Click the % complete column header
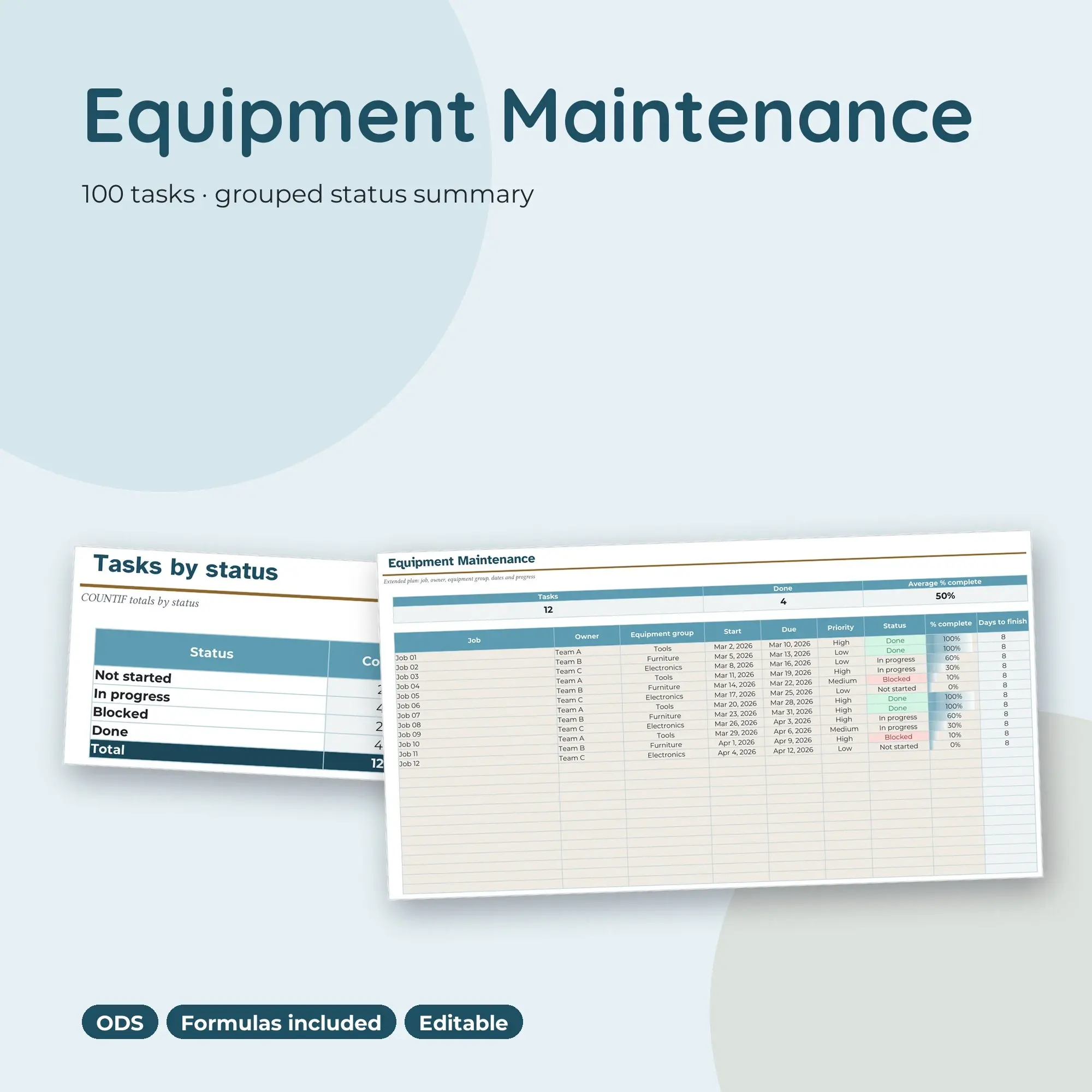This screenshot has height=1092, width=1092. [x=951, y=624]
